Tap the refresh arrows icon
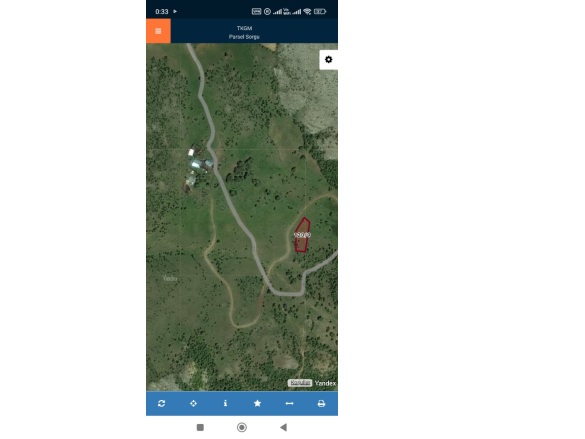 (162, 403)
